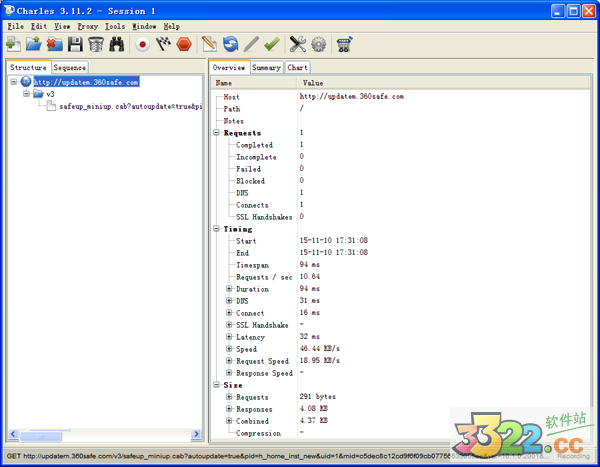Expand the Connect timing row

[229, 313]
